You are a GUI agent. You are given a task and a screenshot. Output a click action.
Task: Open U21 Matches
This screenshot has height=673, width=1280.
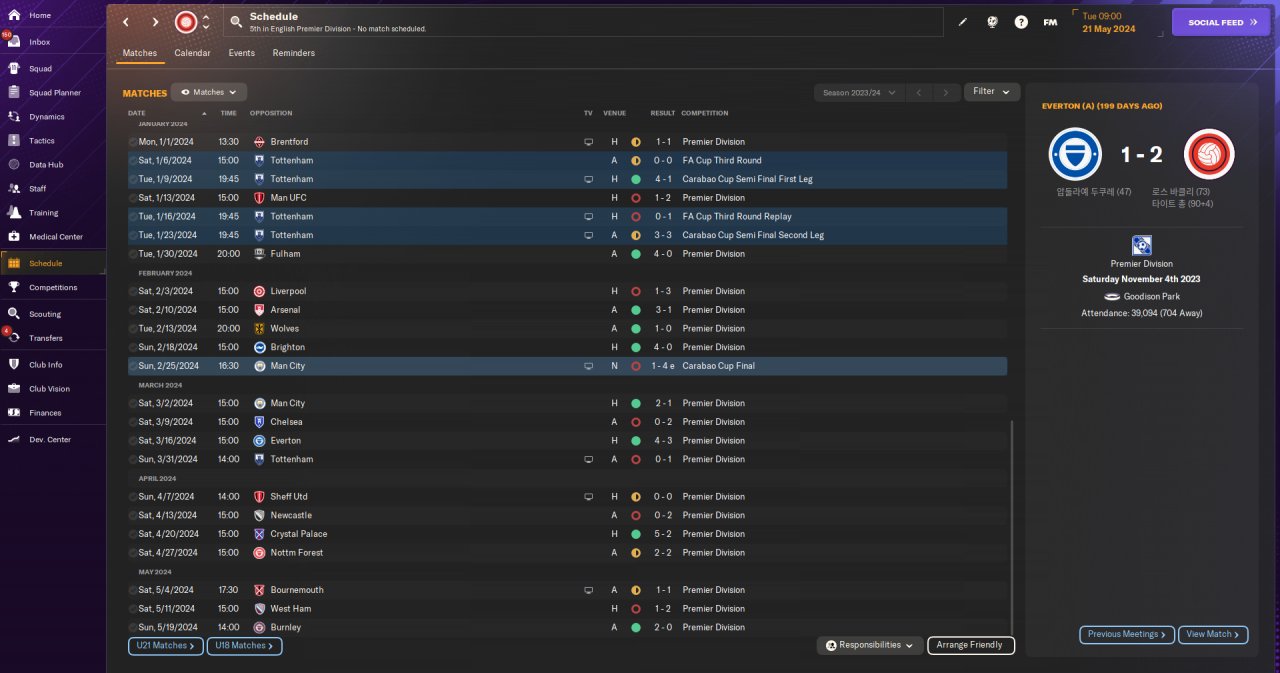166,646
